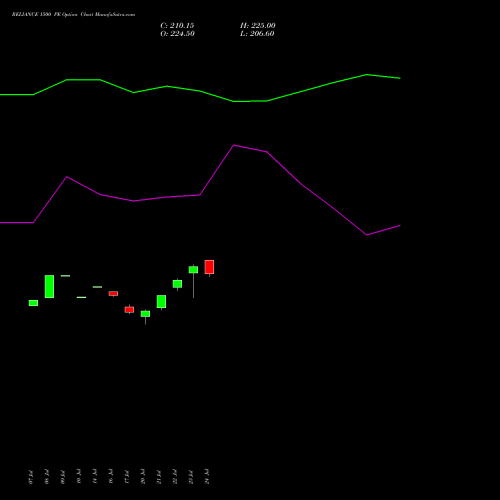The image size is (500, 500).
Task: Select the first green candle at the far left
Action: (x=33, y=303)
